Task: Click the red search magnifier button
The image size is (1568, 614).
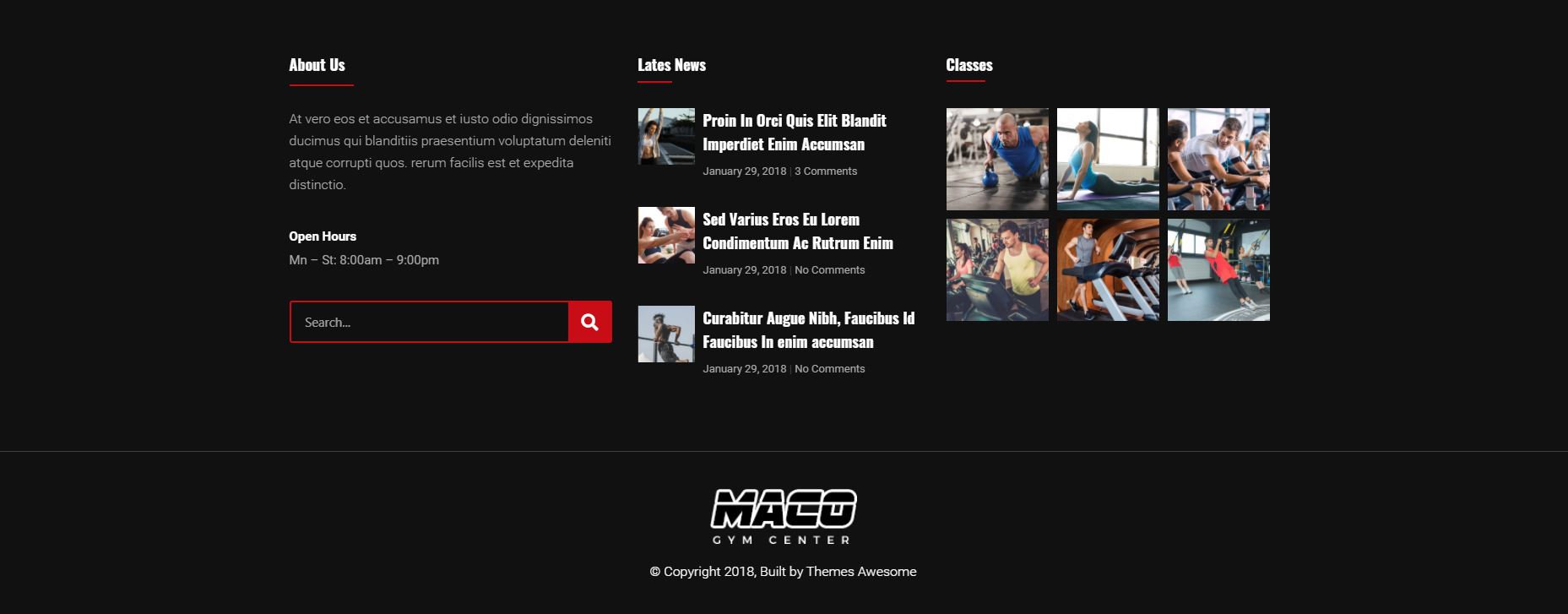Action: (x=589, y=322)
